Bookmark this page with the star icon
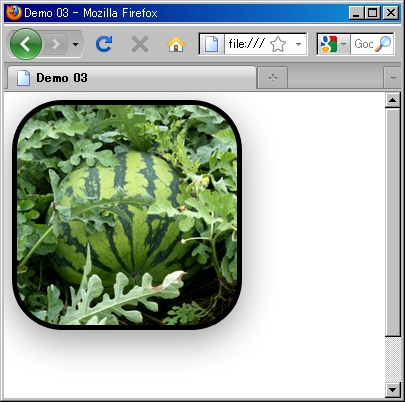Image resolution: width=405 pixels, height=402 pixels. [278, 44]
